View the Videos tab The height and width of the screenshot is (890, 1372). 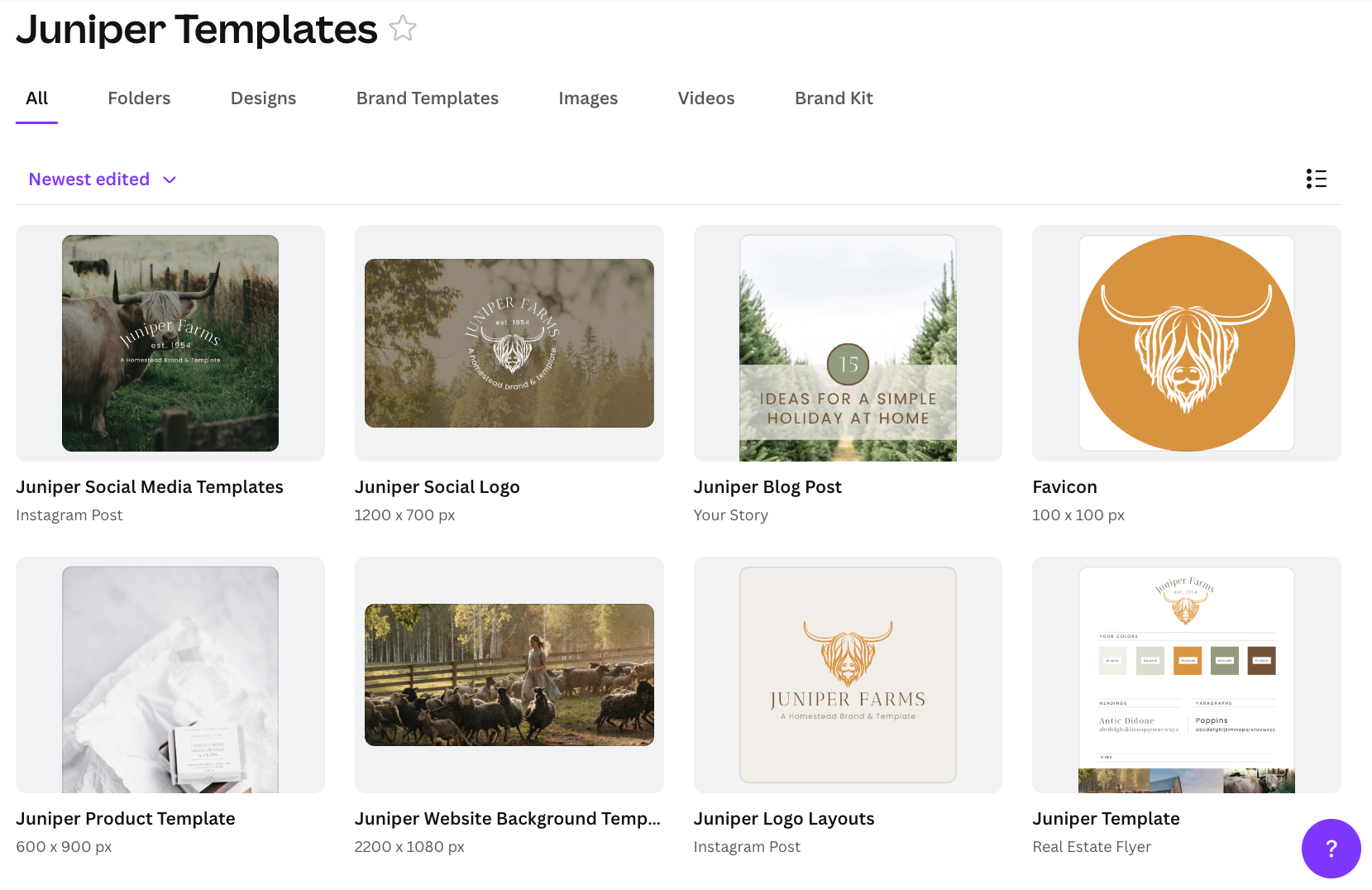(x=706, y=98)
